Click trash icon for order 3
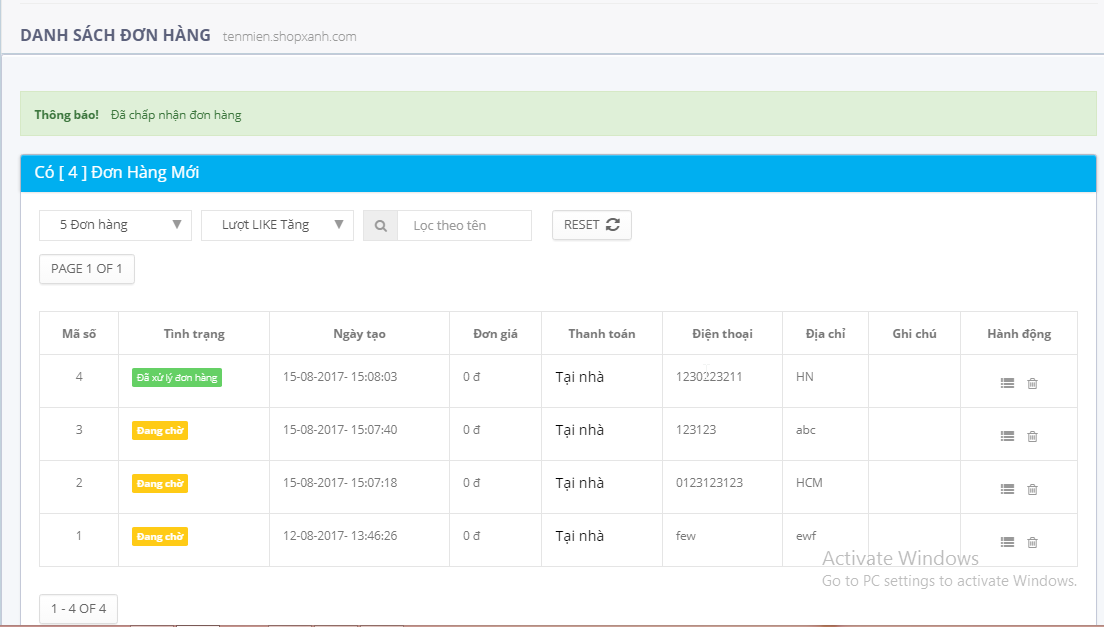The width and height of the screenshot is (1104, 627). 1032,436
